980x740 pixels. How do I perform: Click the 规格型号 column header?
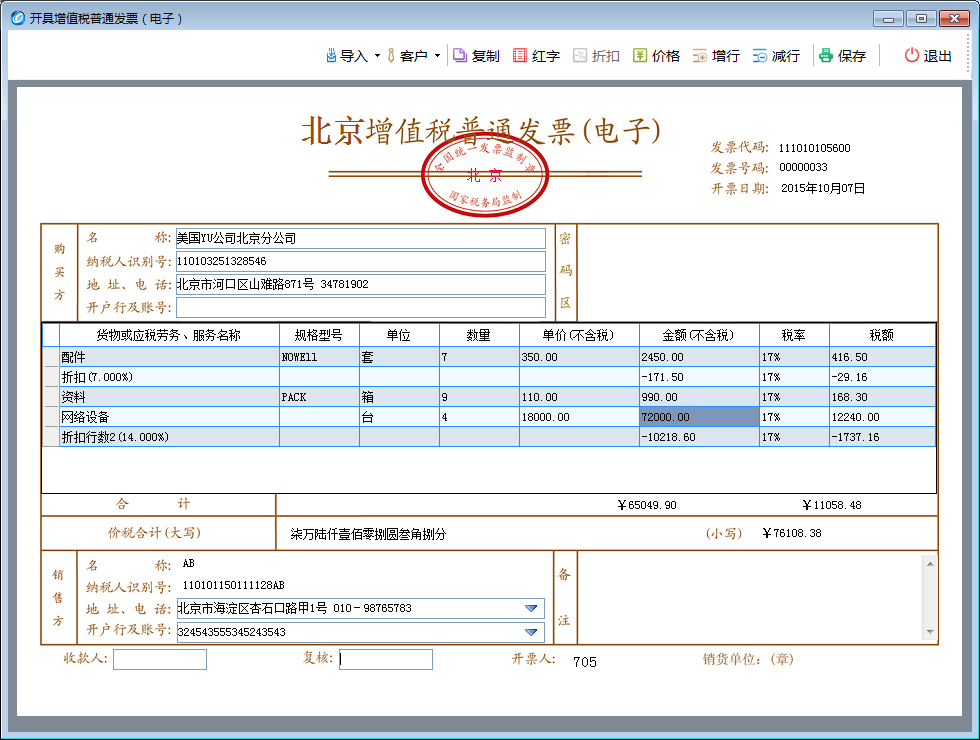tap(319, 336)
